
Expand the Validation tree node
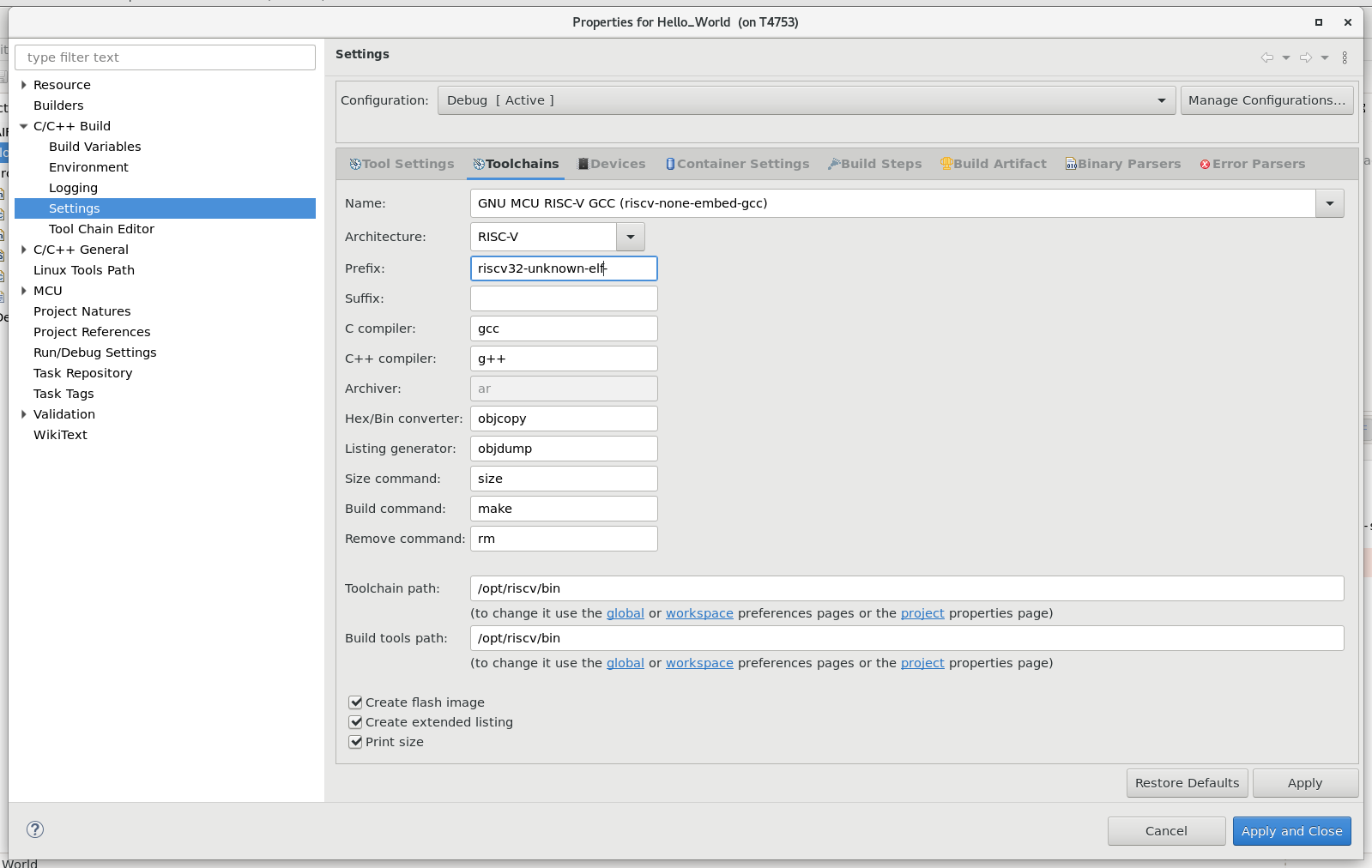(24, 414)
